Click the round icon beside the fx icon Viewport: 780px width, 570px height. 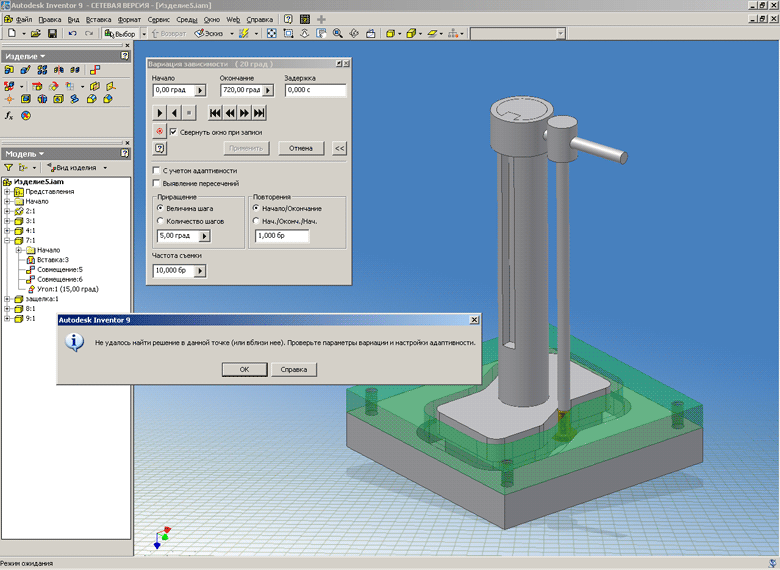point(26,115)
